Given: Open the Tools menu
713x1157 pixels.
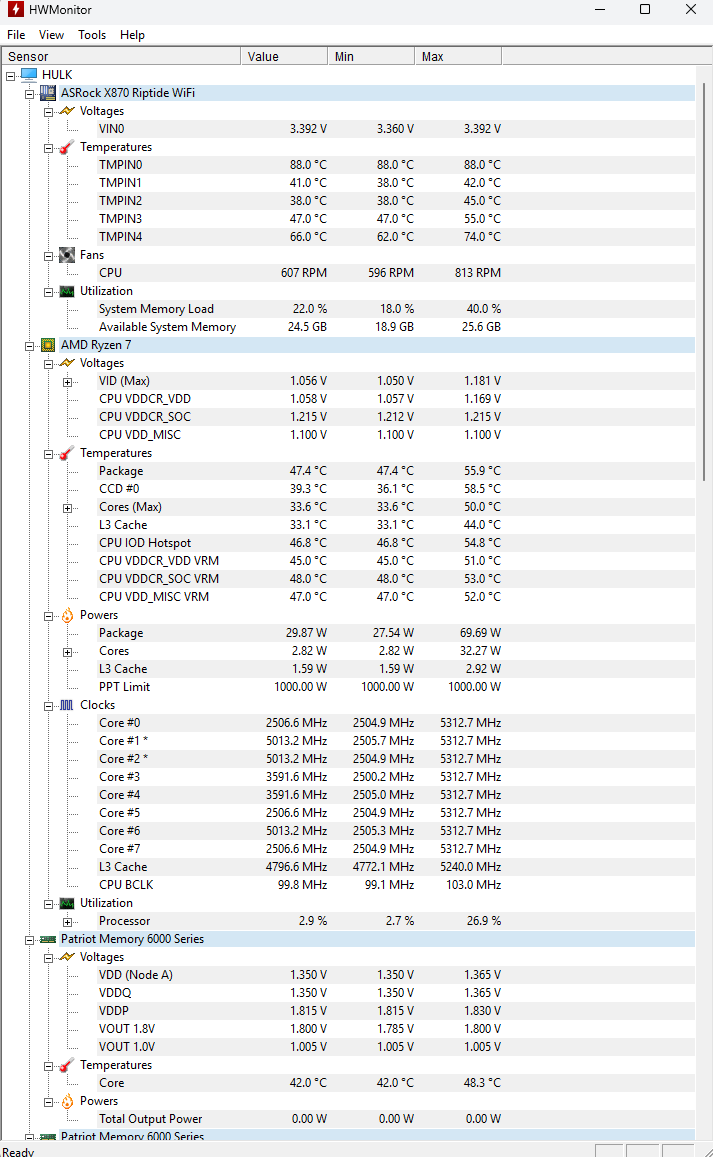Looking at the screenshot, I should click(x=92, y=35).
